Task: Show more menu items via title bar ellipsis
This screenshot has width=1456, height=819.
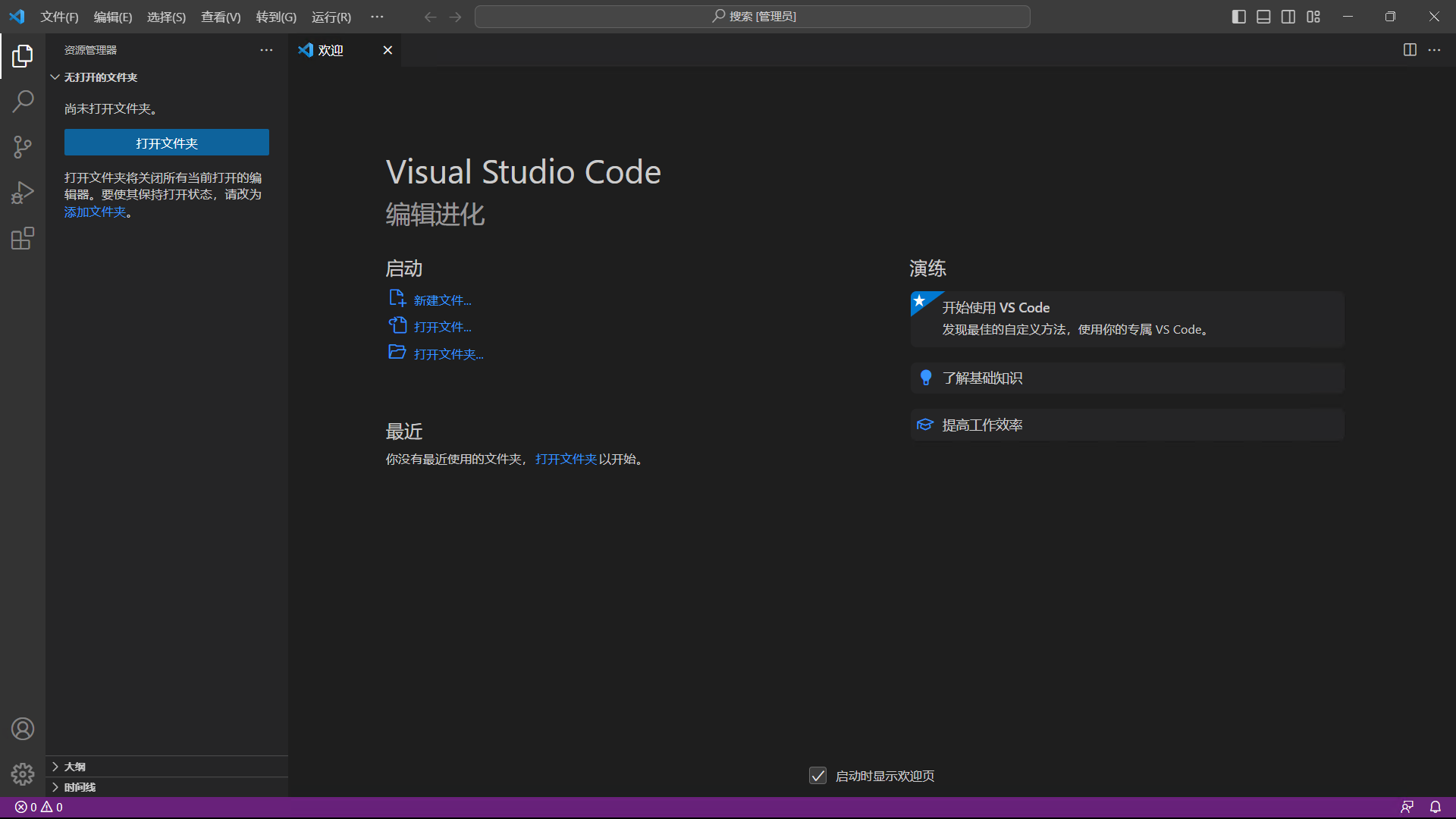Action: click(377, 17)
